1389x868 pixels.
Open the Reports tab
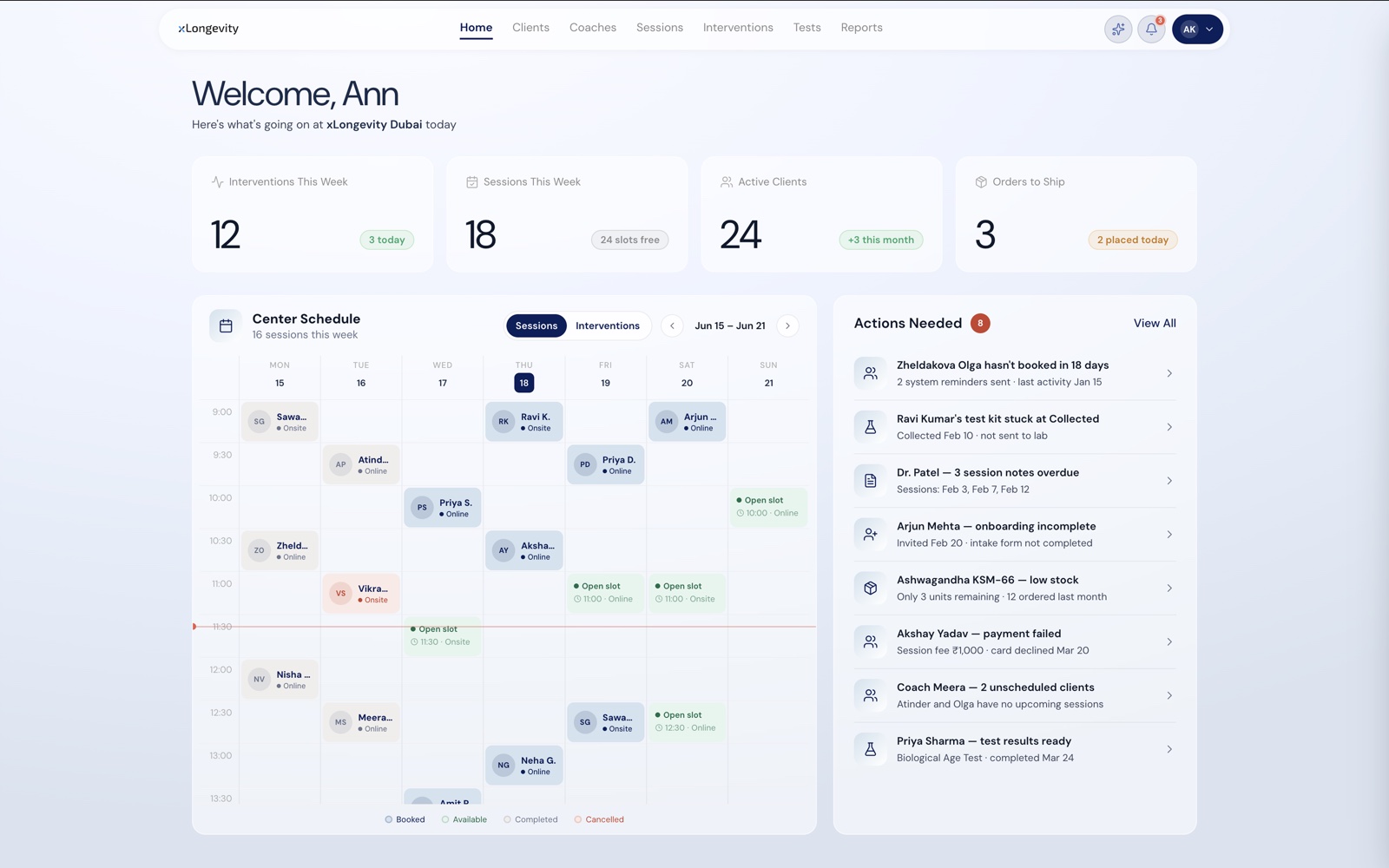coord(861,28)
